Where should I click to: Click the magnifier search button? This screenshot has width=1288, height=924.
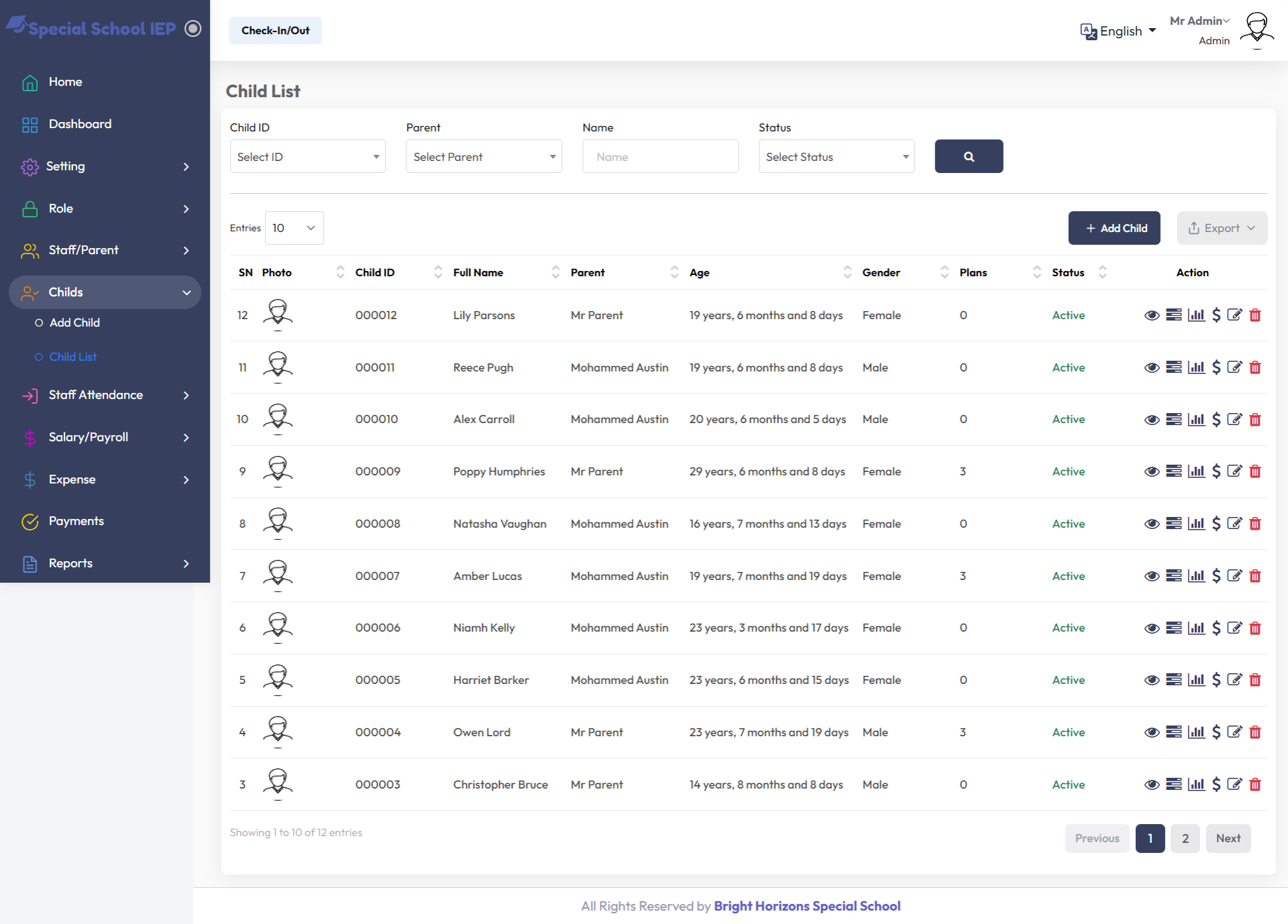tap(969, 156)
